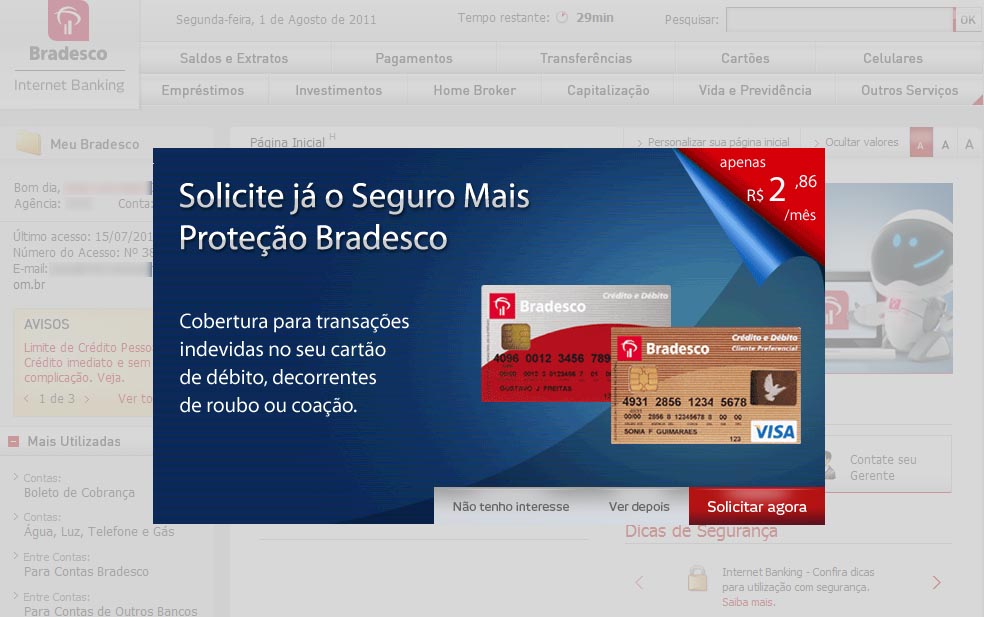Click the Meu Bradesco folder icon
The width and height of the screenshot is (984, 617).
click(29, 144)
